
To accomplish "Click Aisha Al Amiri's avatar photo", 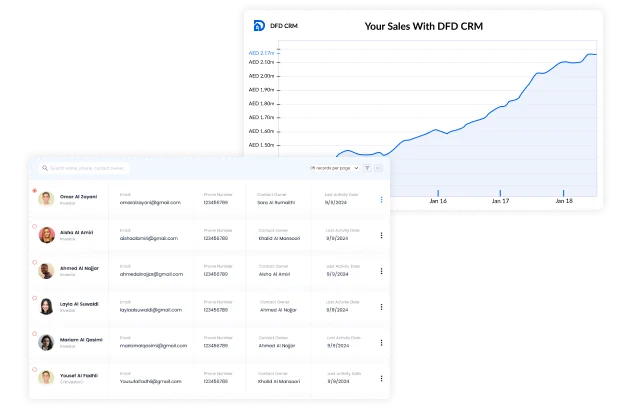I will pyautogui.click(x=46, y=235).
